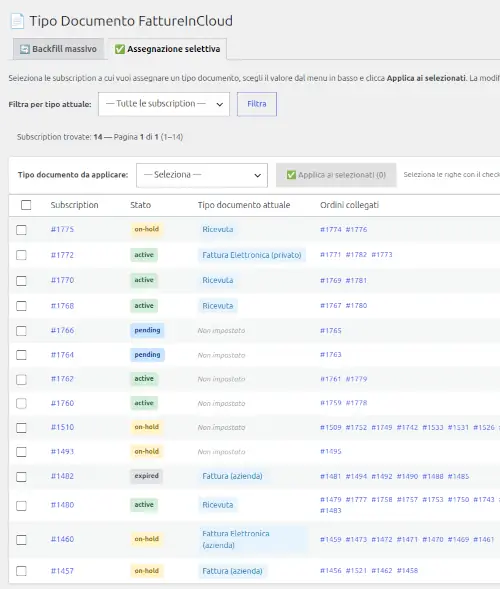Viewport: 500px width, 589px height.
Task: Open linked order #1774
Action: tap(331, 230)
